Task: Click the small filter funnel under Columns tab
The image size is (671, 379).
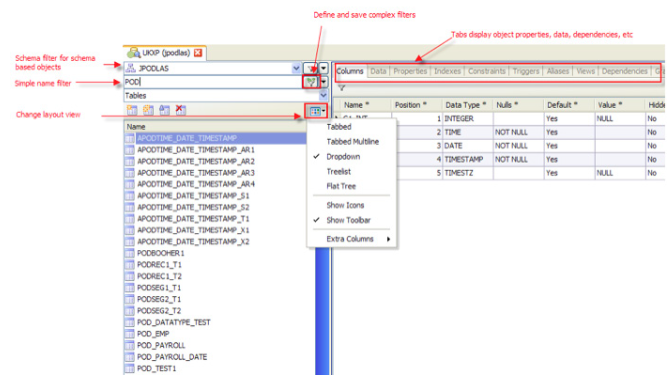Action: tap(341, 88)
